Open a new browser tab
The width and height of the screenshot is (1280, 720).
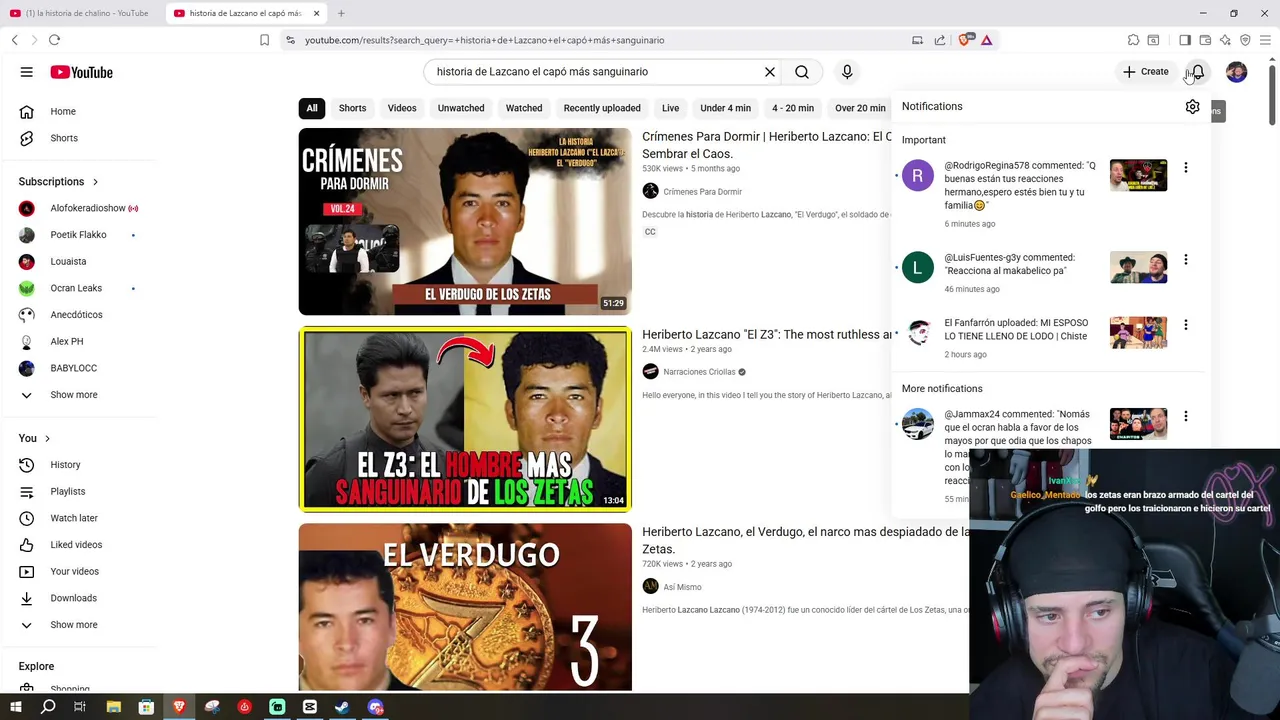[341, 13]
